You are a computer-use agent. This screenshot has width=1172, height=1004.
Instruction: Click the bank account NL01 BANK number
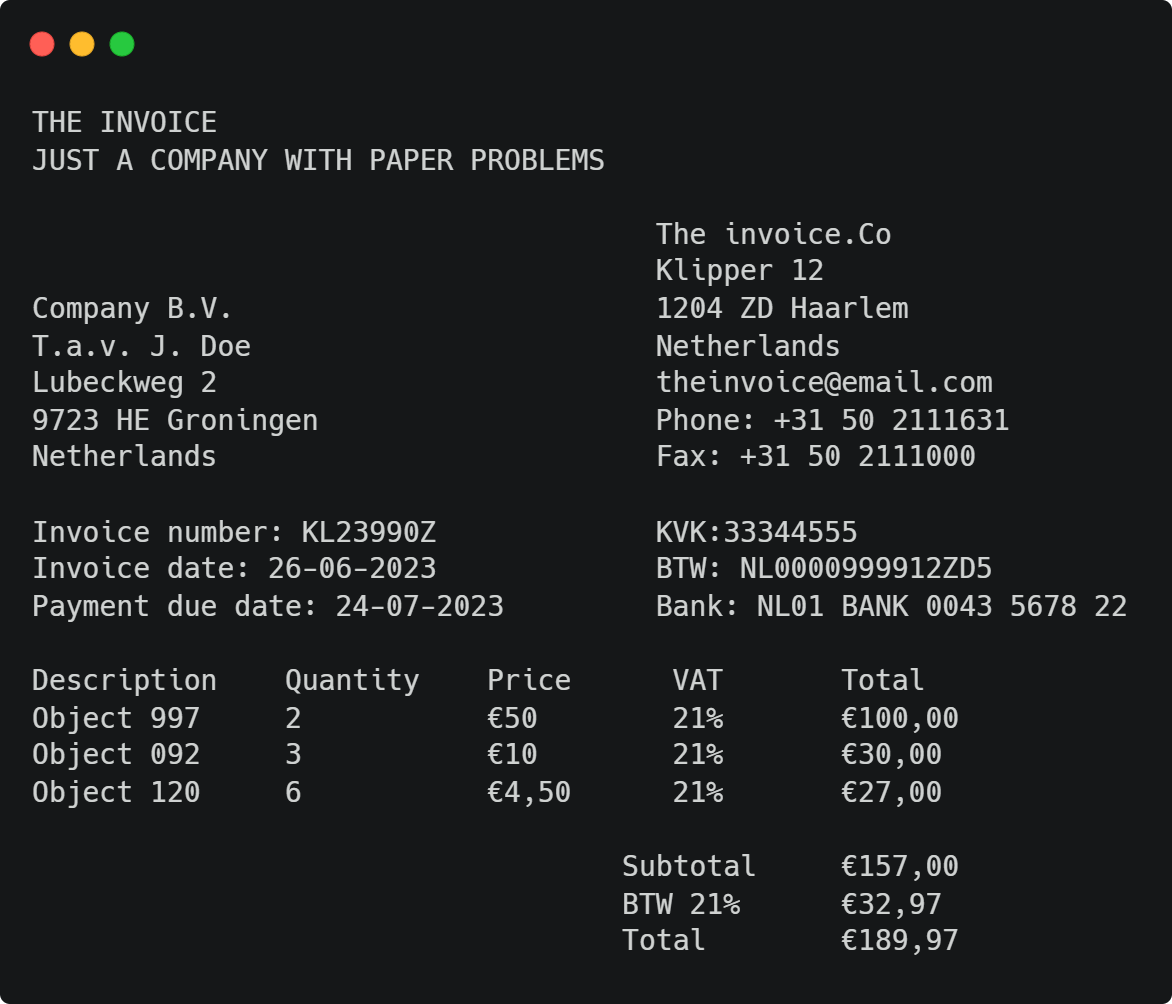coord(942,606)
